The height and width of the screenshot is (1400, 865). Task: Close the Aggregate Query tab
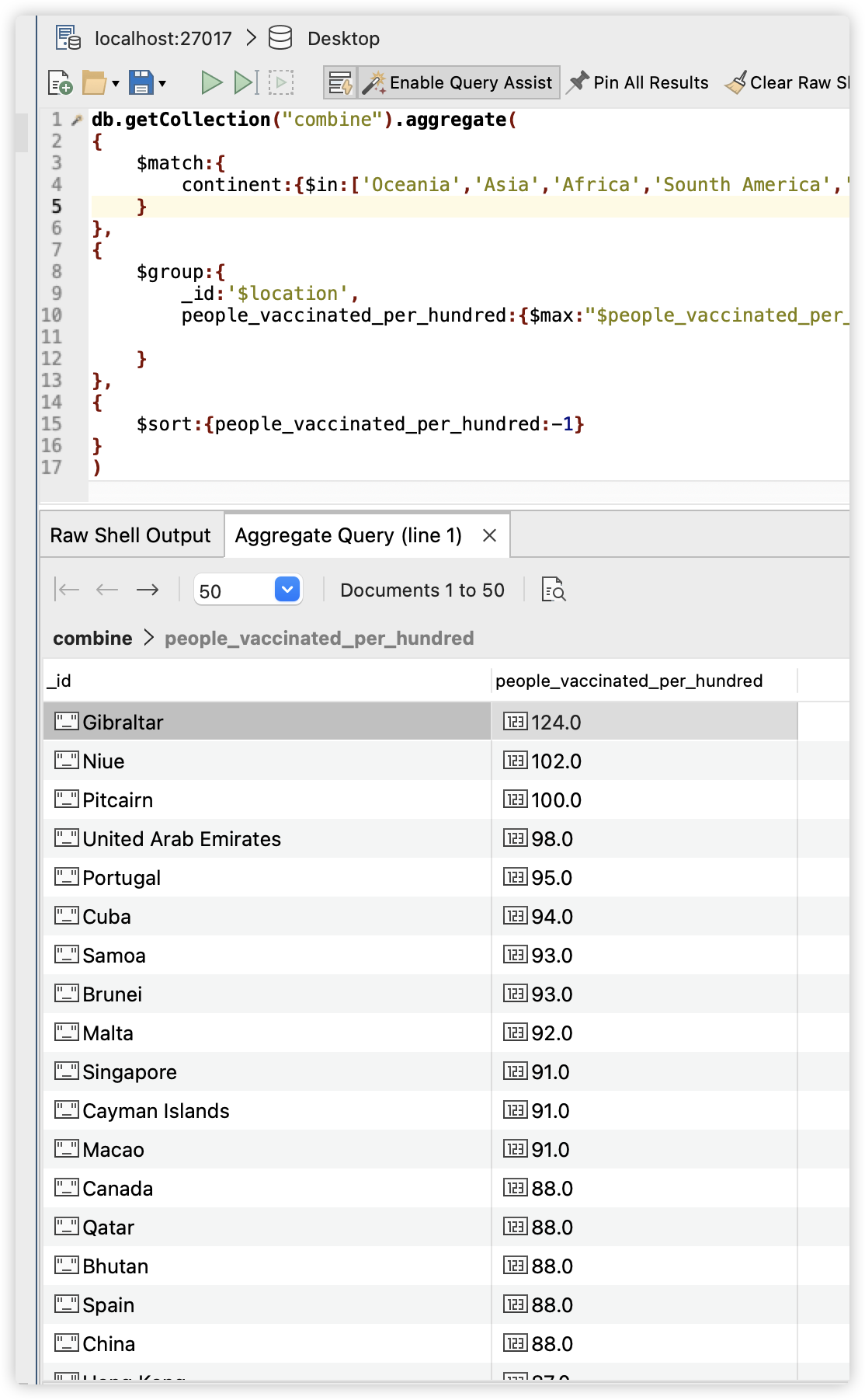489,535
